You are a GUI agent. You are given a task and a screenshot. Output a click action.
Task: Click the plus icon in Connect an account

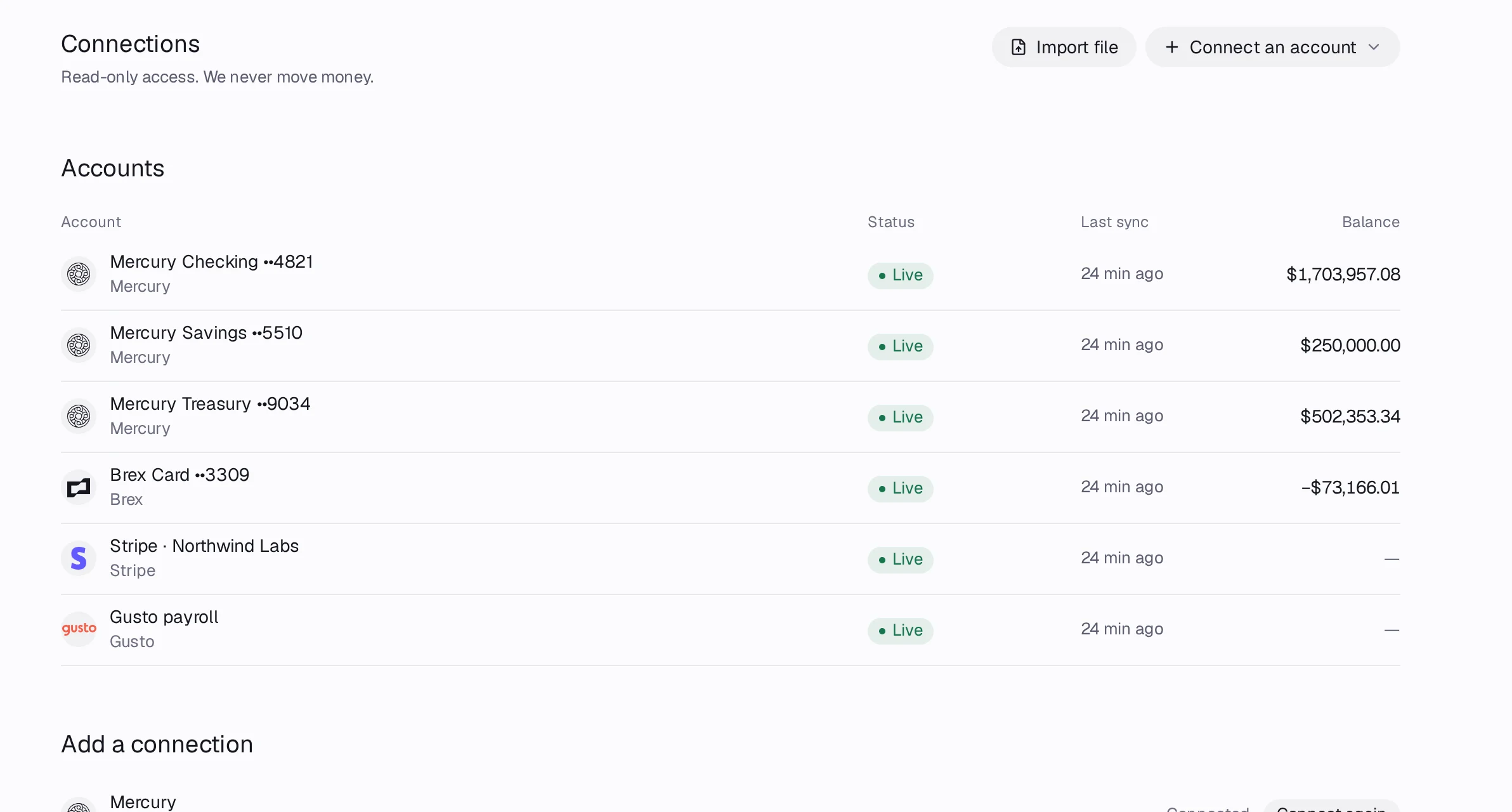pyautogui.click(x=1171, y=47)
